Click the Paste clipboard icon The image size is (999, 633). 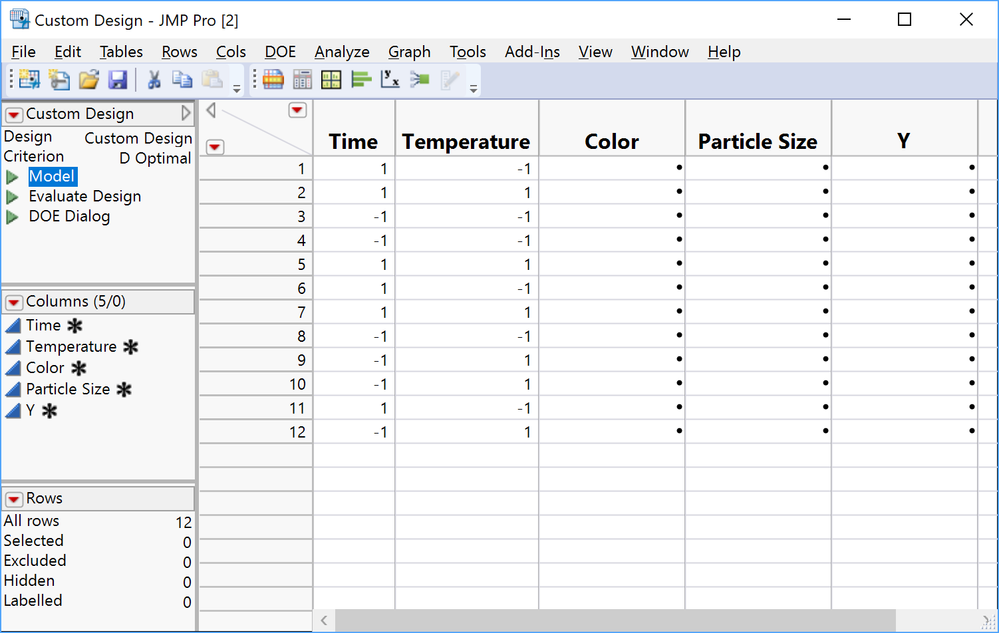[x=212, y=80]
